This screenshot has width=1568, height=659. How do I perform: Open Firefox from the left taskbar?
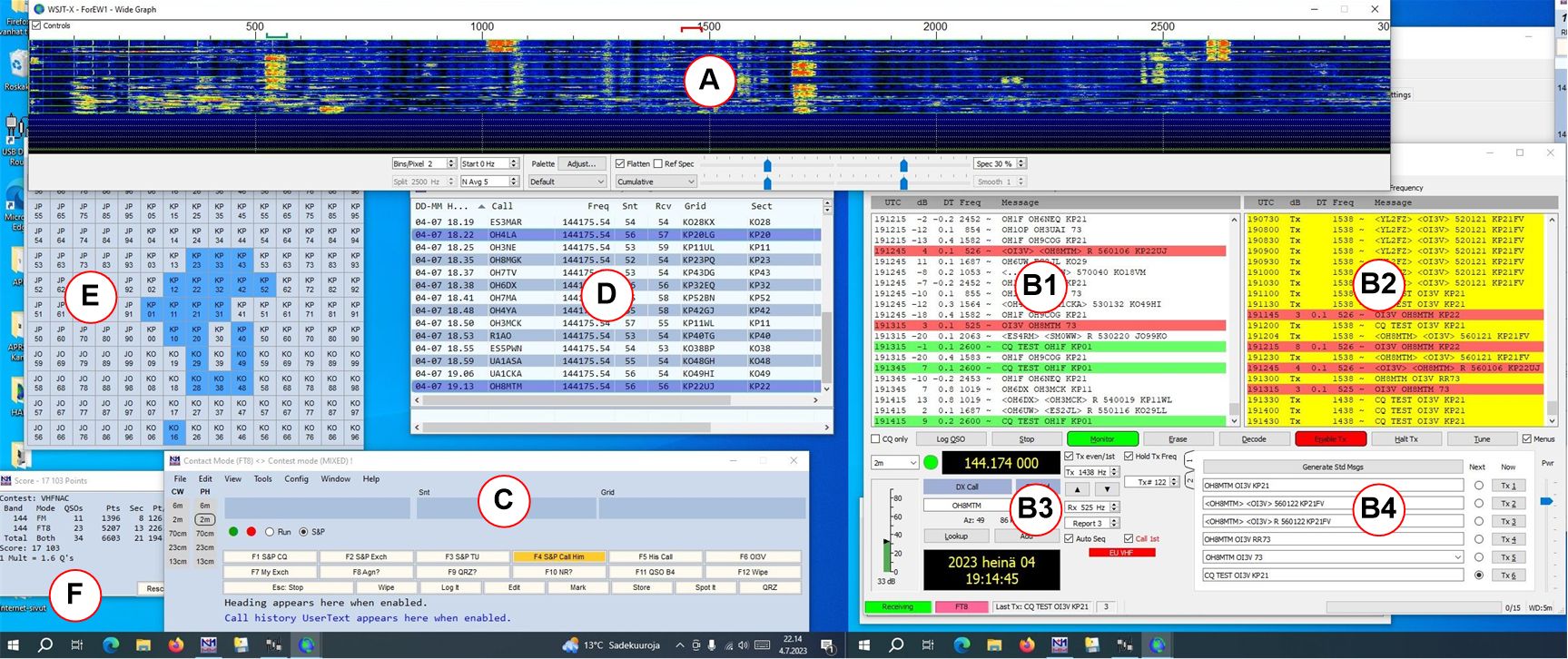click(175, 645)
